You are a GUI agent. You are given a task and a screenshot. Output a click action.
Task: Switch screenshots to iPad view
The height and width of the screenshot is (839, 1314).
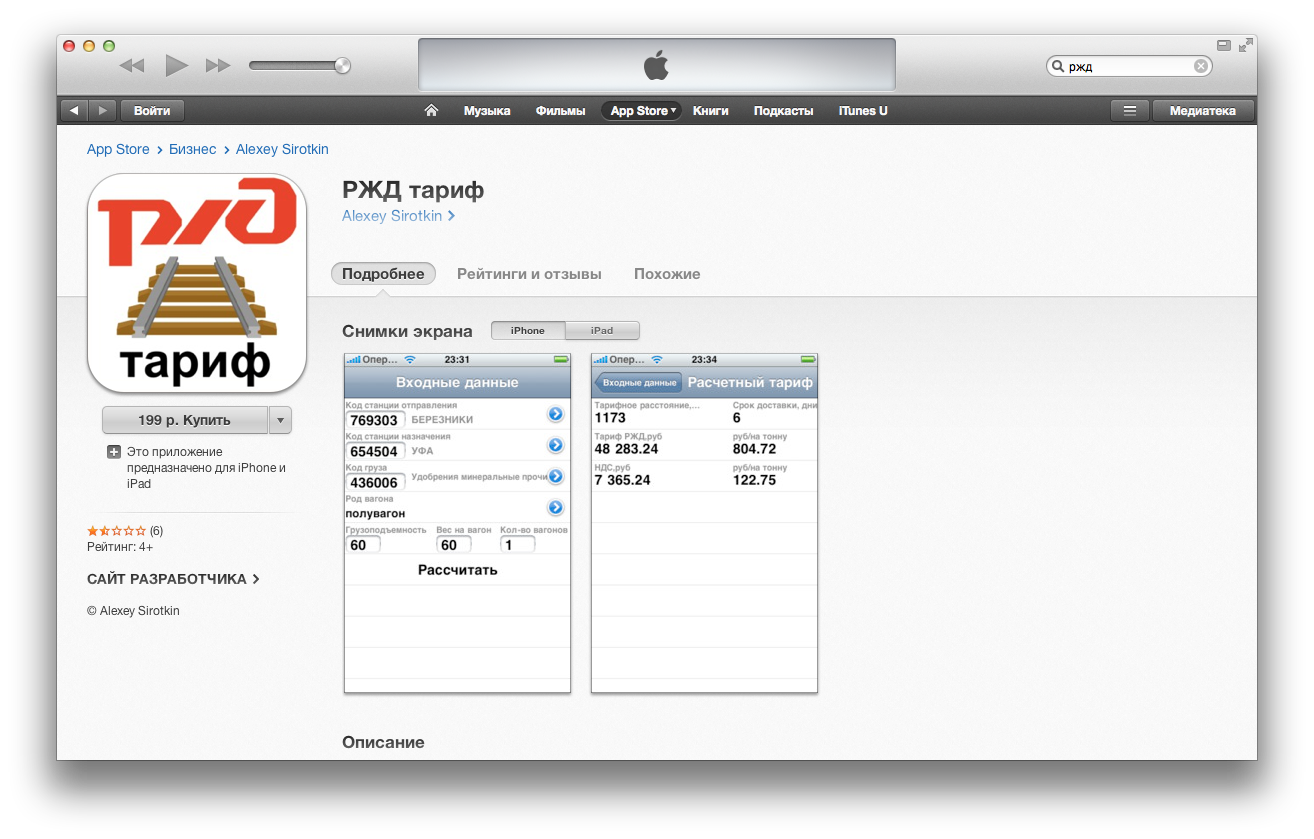[x=602, y=331]
